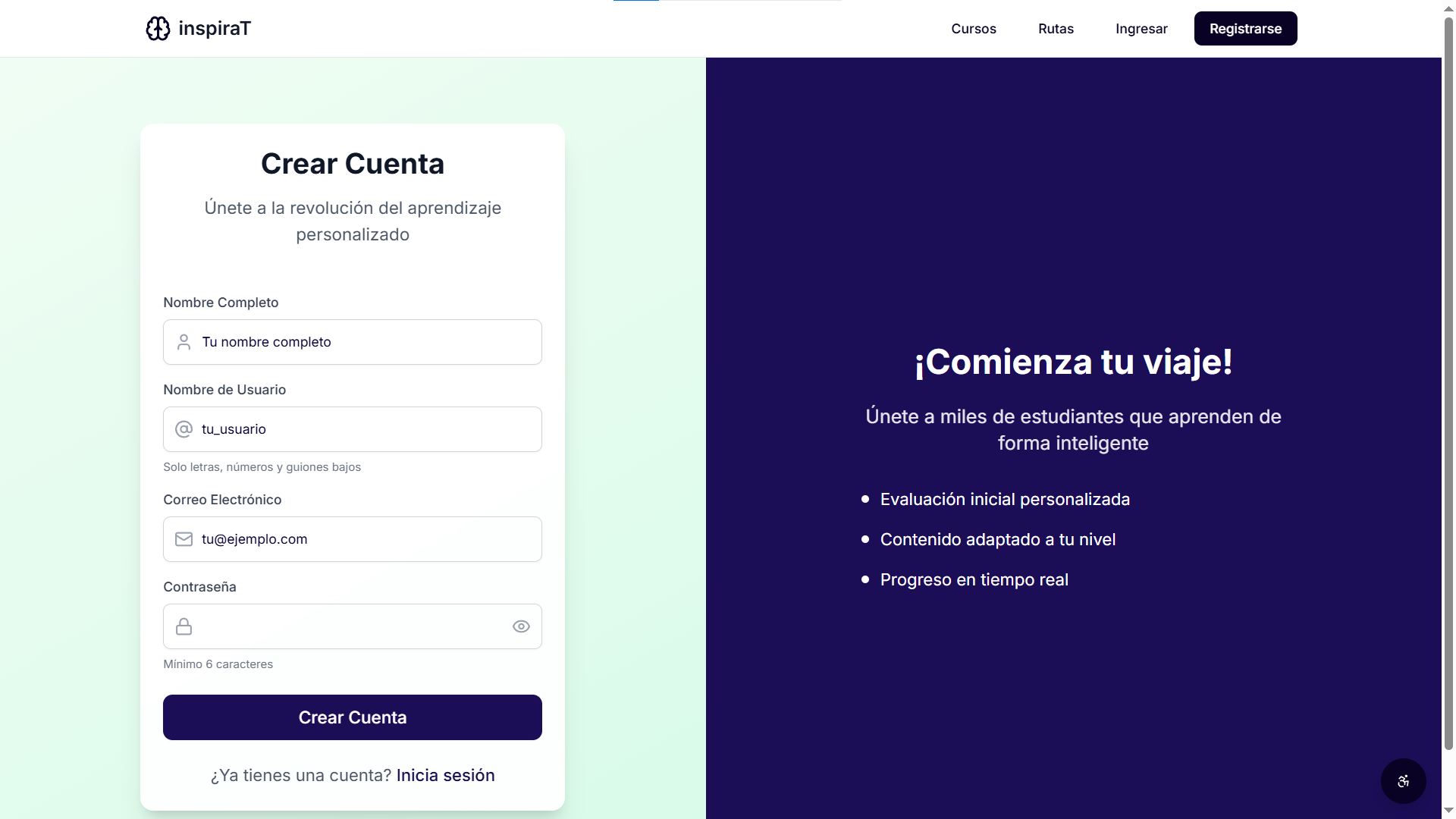Click the scrollbar down arrow

[x=1448, y=811]
